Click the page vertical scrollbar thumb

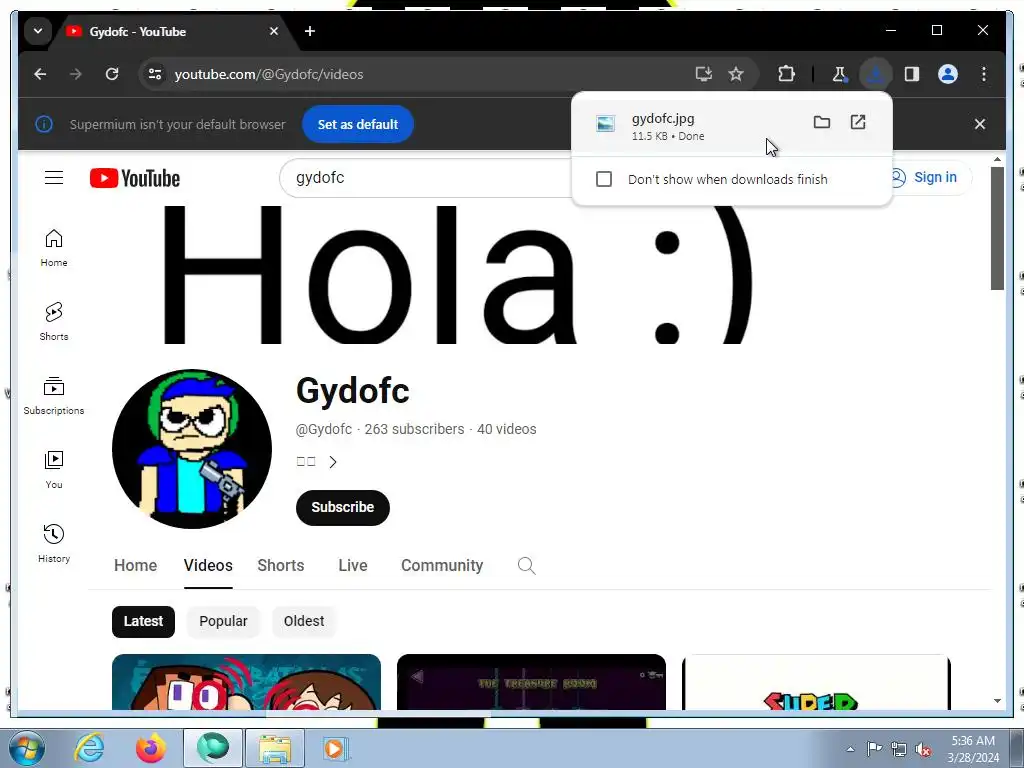tap(997, 228)
